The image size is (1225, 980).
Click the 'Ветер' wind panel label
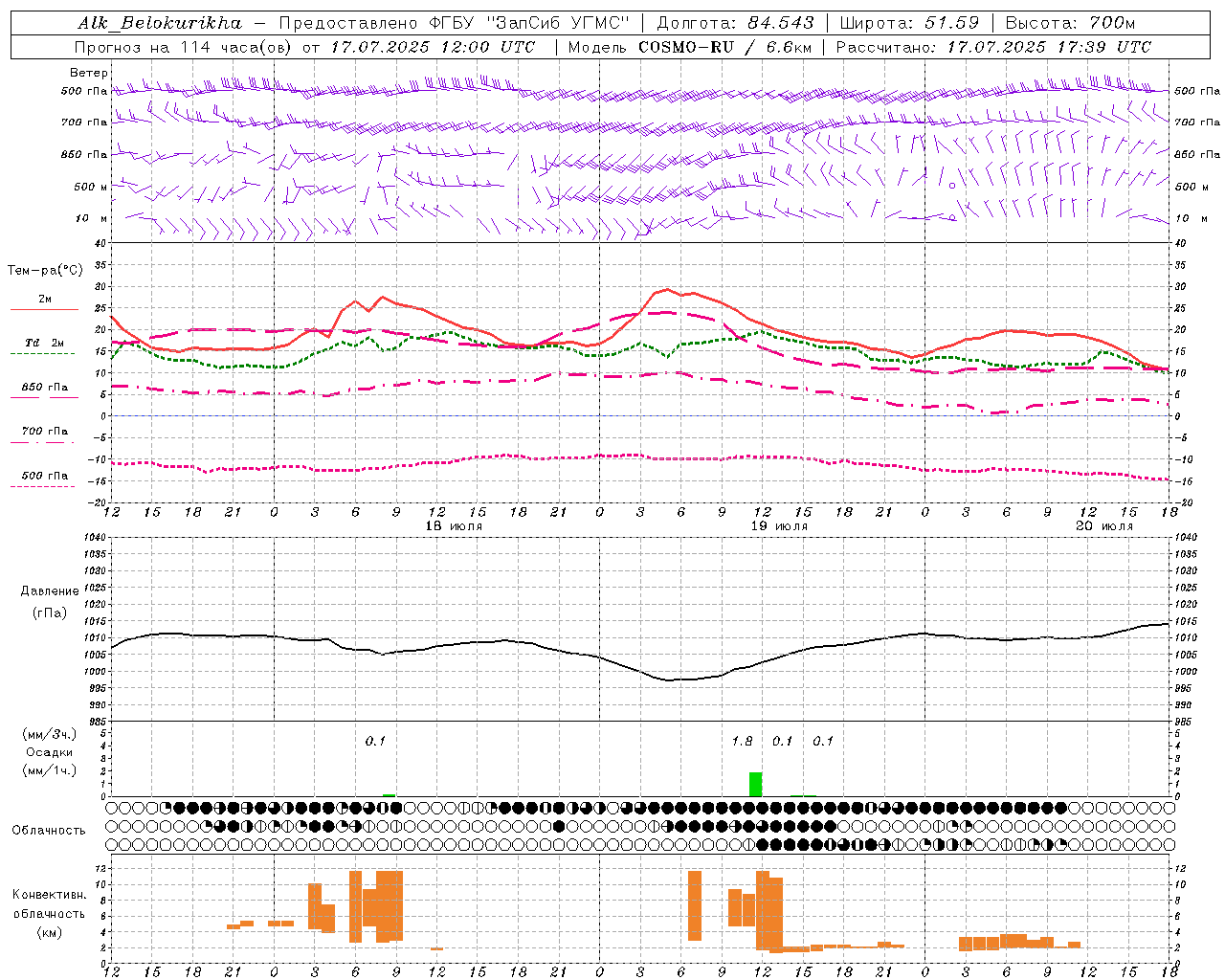89,73
